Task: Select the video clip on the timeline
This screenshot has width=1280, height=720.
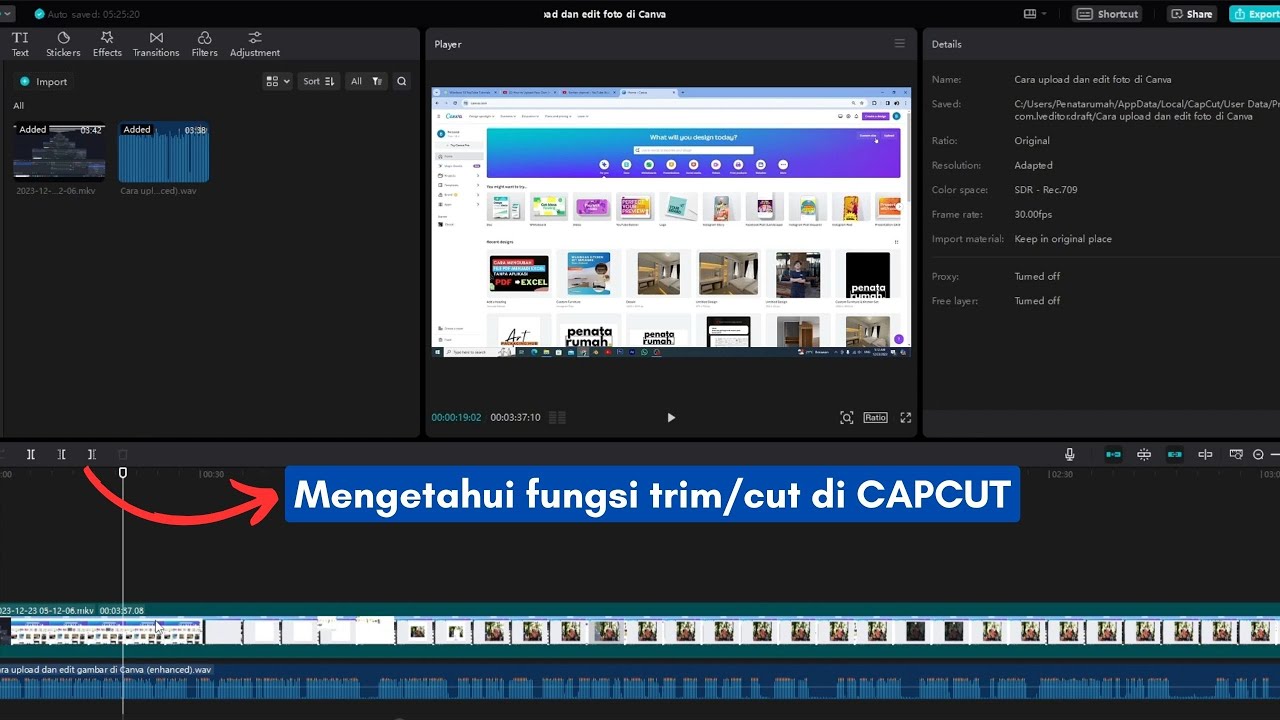Action: point(640,631)
